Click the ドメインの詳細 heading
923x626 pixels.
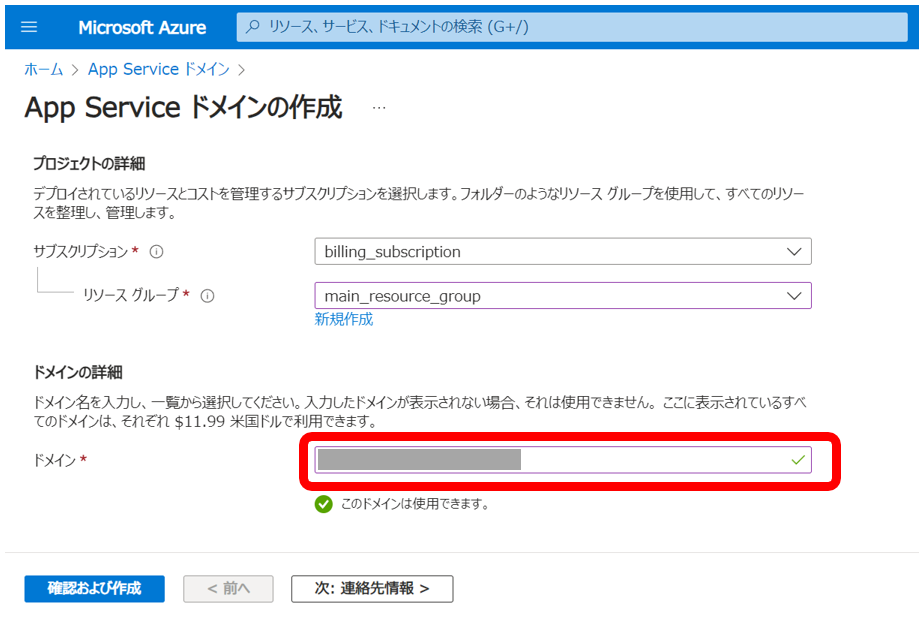click(78, 372)
